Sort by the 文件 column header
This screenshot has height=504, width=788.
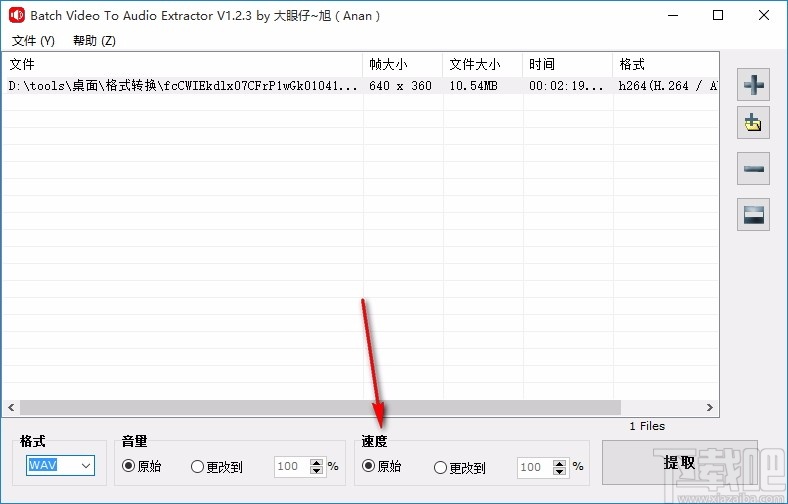182,64
